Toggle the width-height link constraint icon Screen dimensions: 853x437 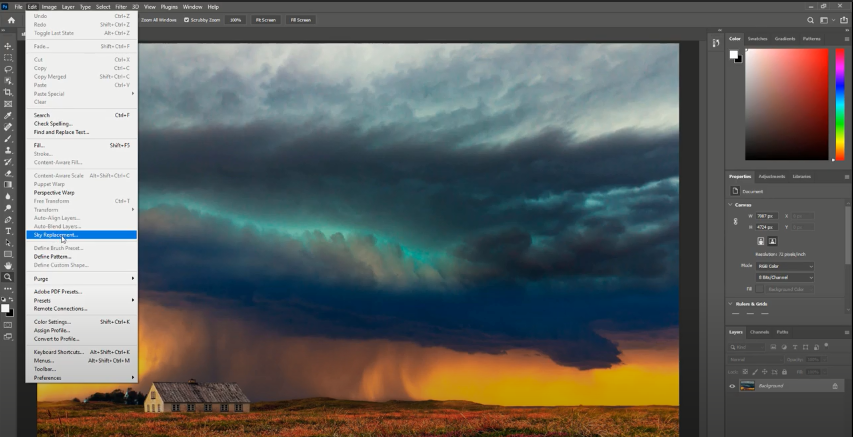[735, 221]
